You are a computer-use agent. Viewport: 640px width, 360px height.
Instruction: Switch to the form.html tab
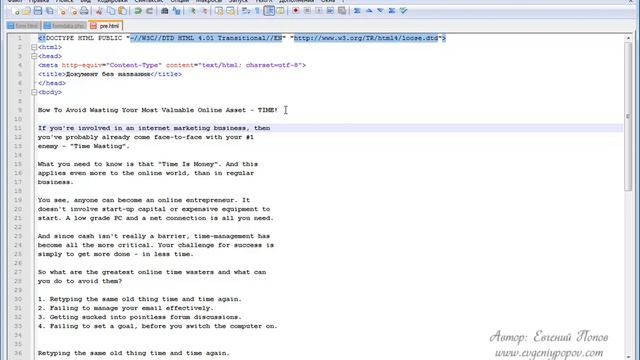tap(23, 26)
